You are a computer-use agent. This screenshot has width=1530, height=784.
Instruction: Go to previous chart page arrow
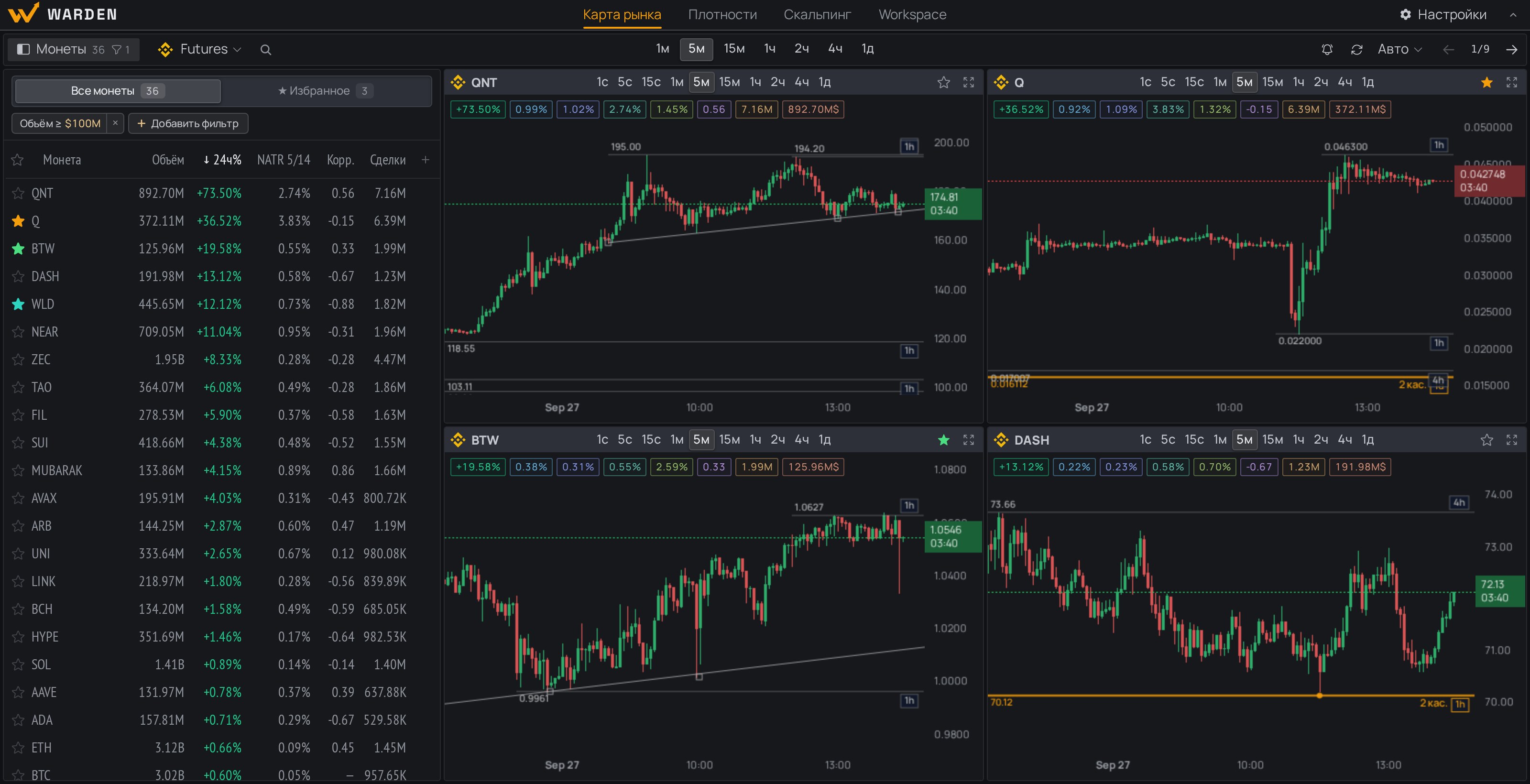(x=1449, y=49)
